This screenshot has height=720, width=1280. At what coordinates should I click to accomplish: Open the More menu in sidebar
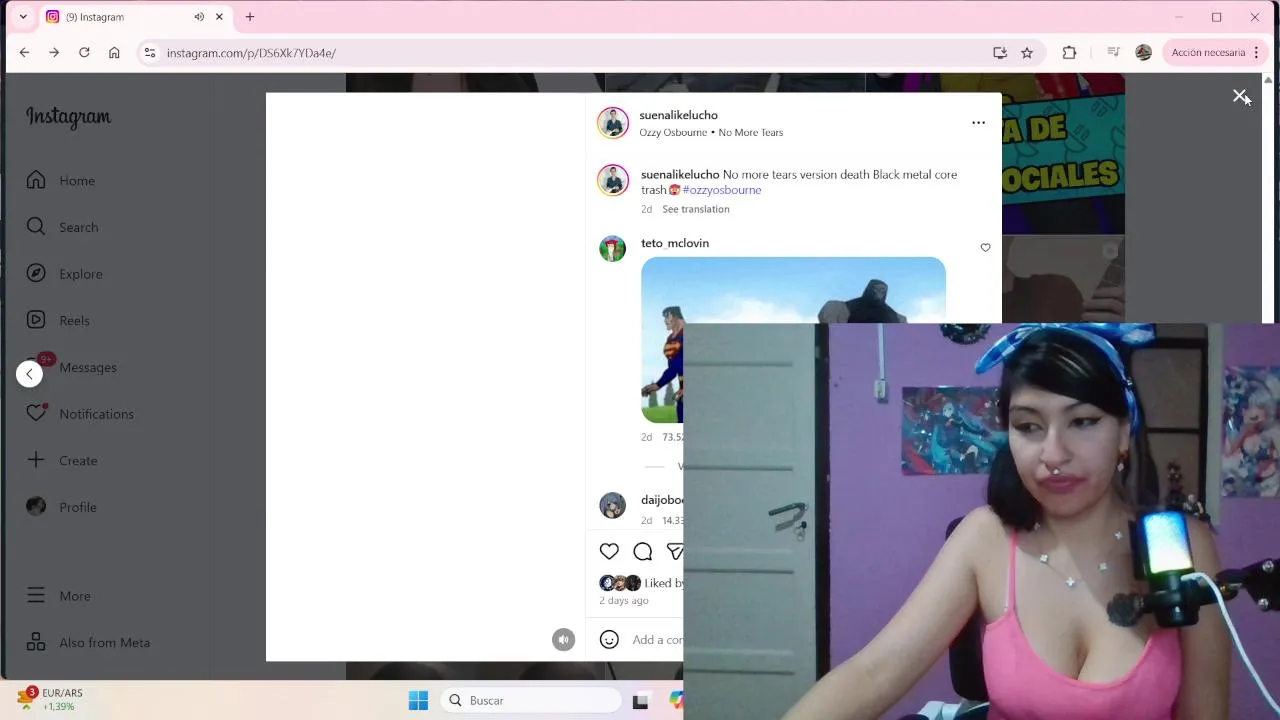pyautogui.click(x=59, y=595)
